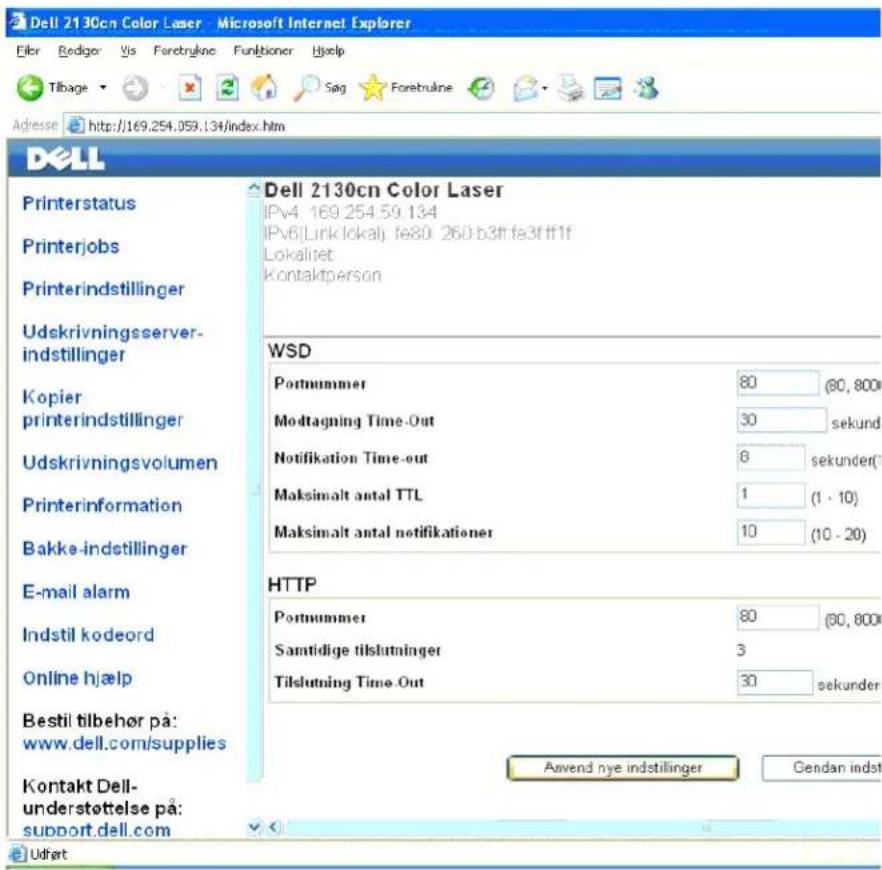Click Modtagning Time-Out input field
This screenshot has width=882, height=870.
tap(781, 420)
